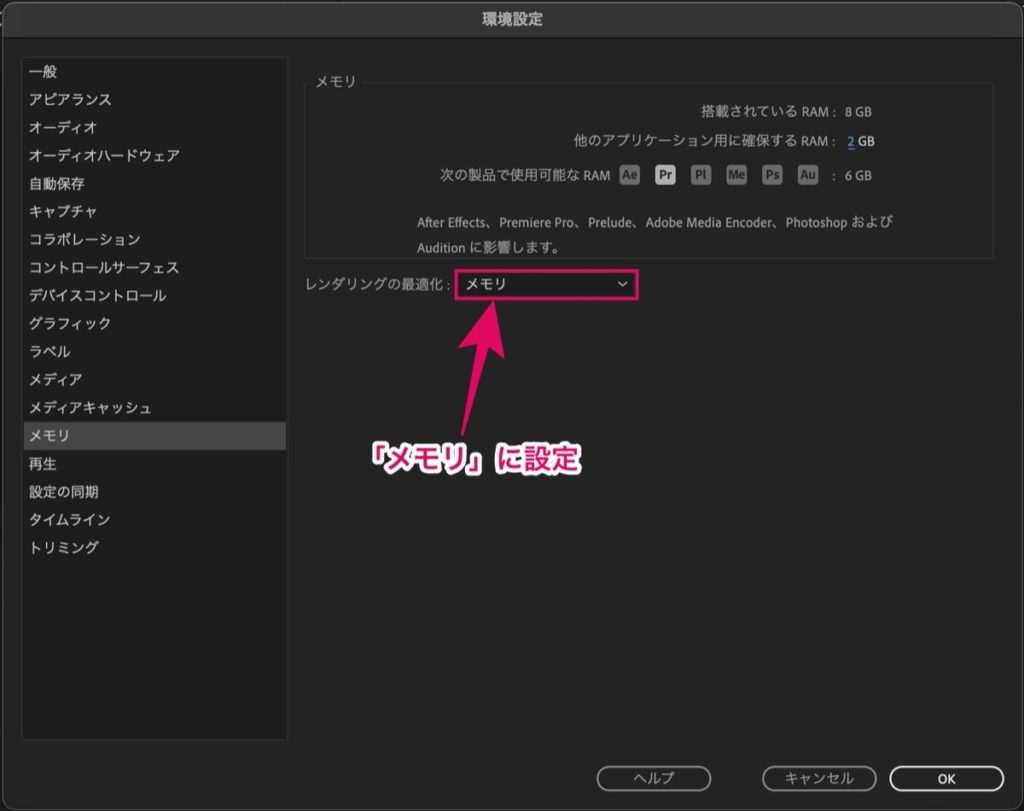Go to 自動保存 settings
Screen dimensions: 1024x811
[155, 183]
